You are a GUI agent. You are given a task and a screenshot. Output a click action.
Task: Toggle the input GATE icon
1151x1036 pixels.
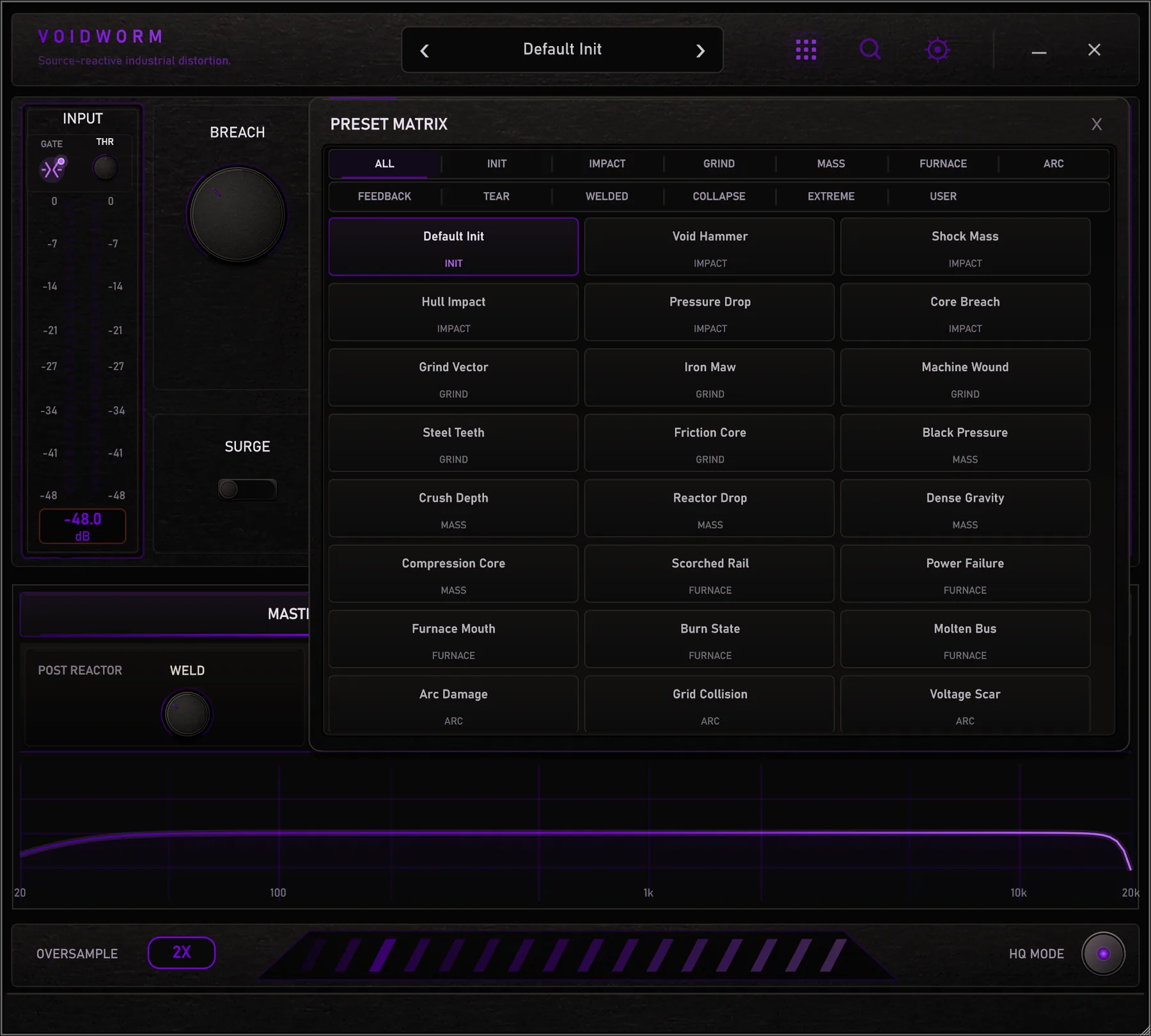(52, 169)
